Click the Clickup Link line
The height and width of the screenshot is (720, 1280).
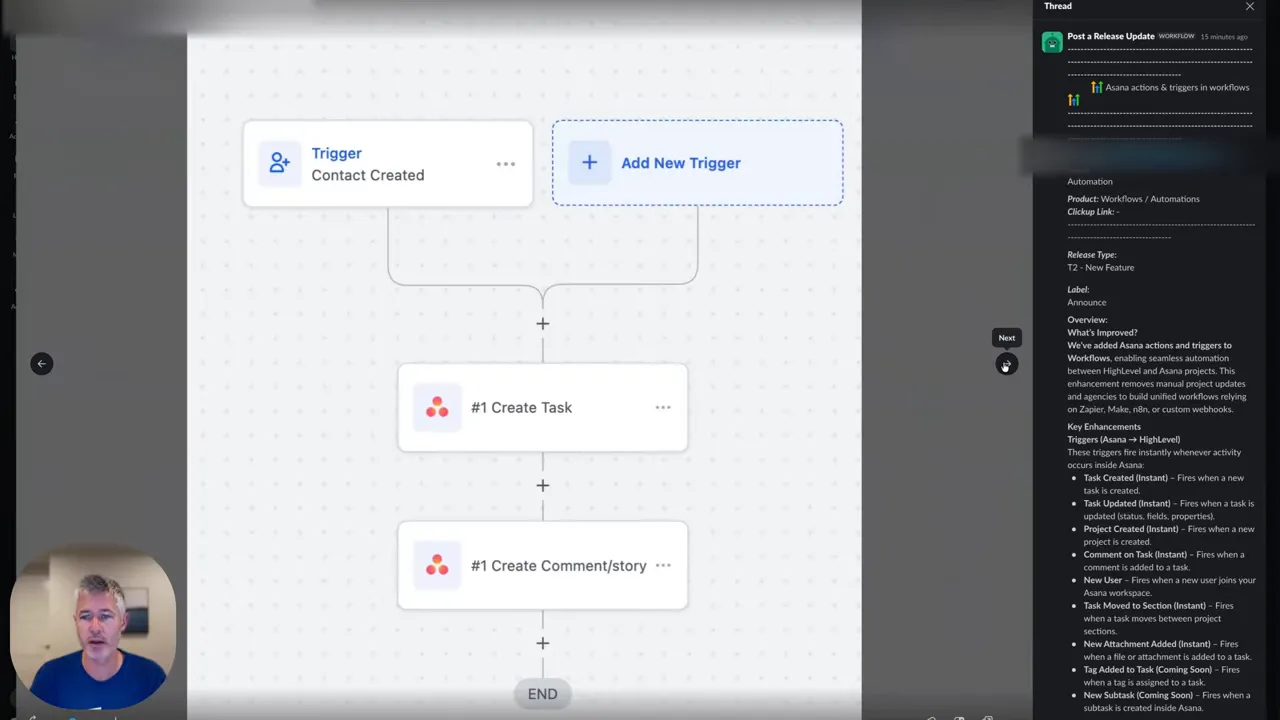pos(1093,212)
